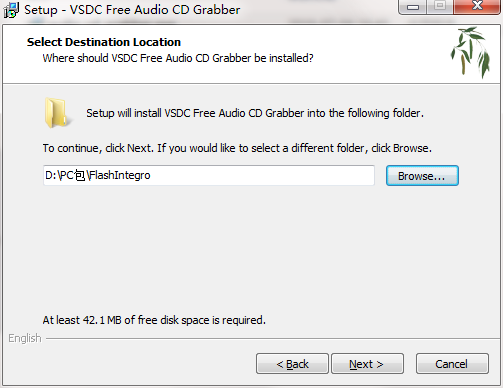Screen dimensions: 503x388
Task: Cancel the installation
Action: (x=452, y=364)
